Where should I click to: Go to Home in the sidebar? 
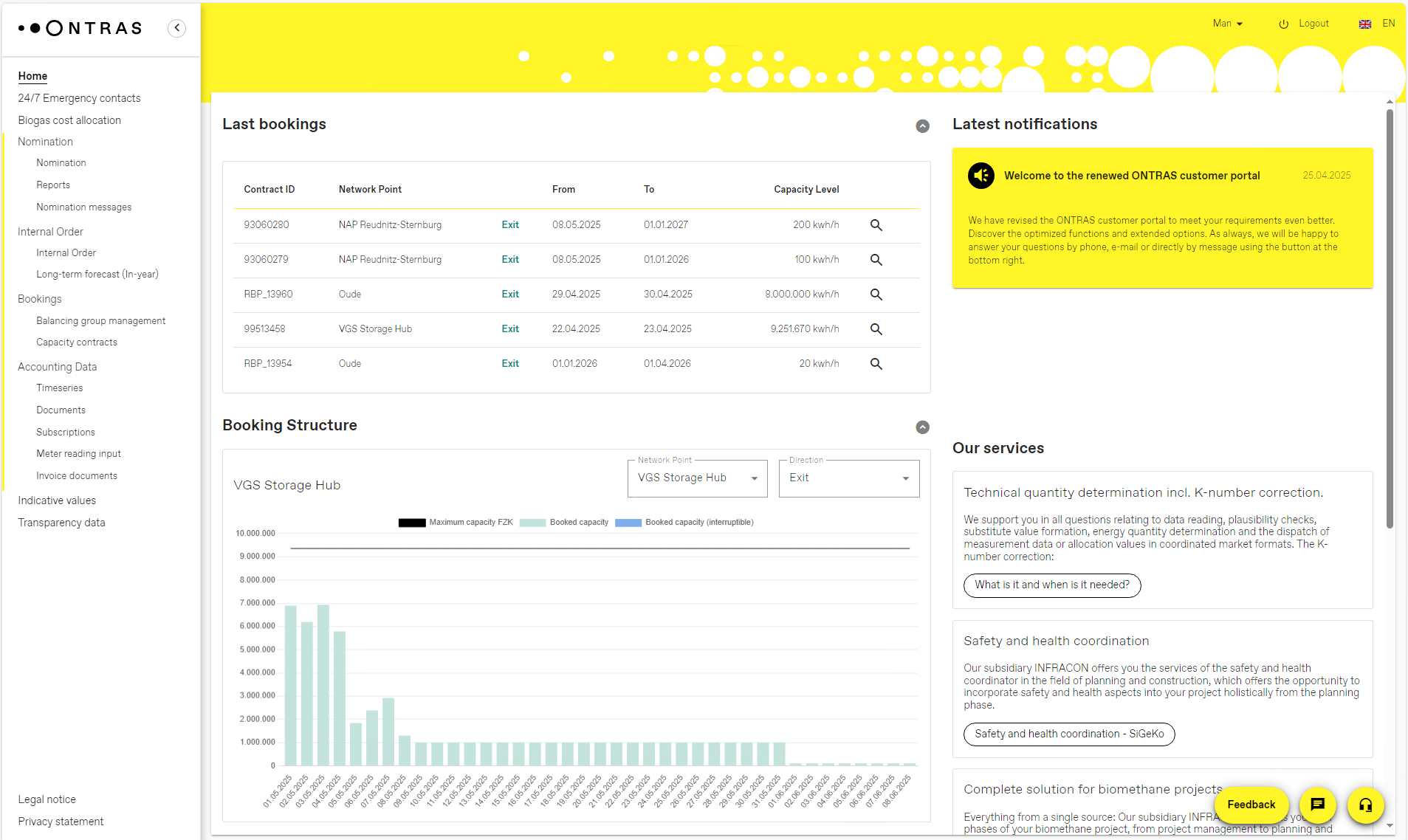click(32, 76)
